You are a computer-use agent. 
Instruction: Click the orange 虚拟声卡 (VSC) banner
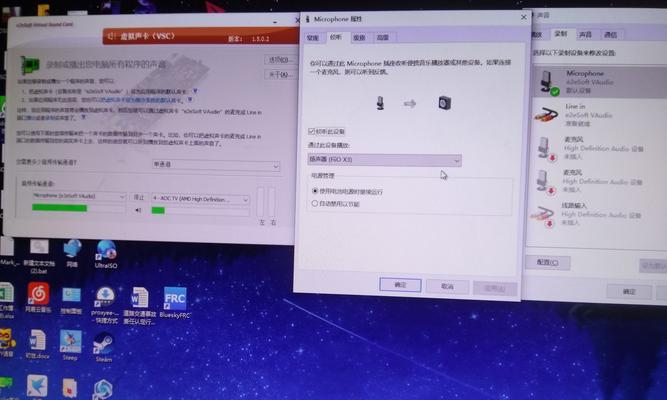(x=201, y=37)
